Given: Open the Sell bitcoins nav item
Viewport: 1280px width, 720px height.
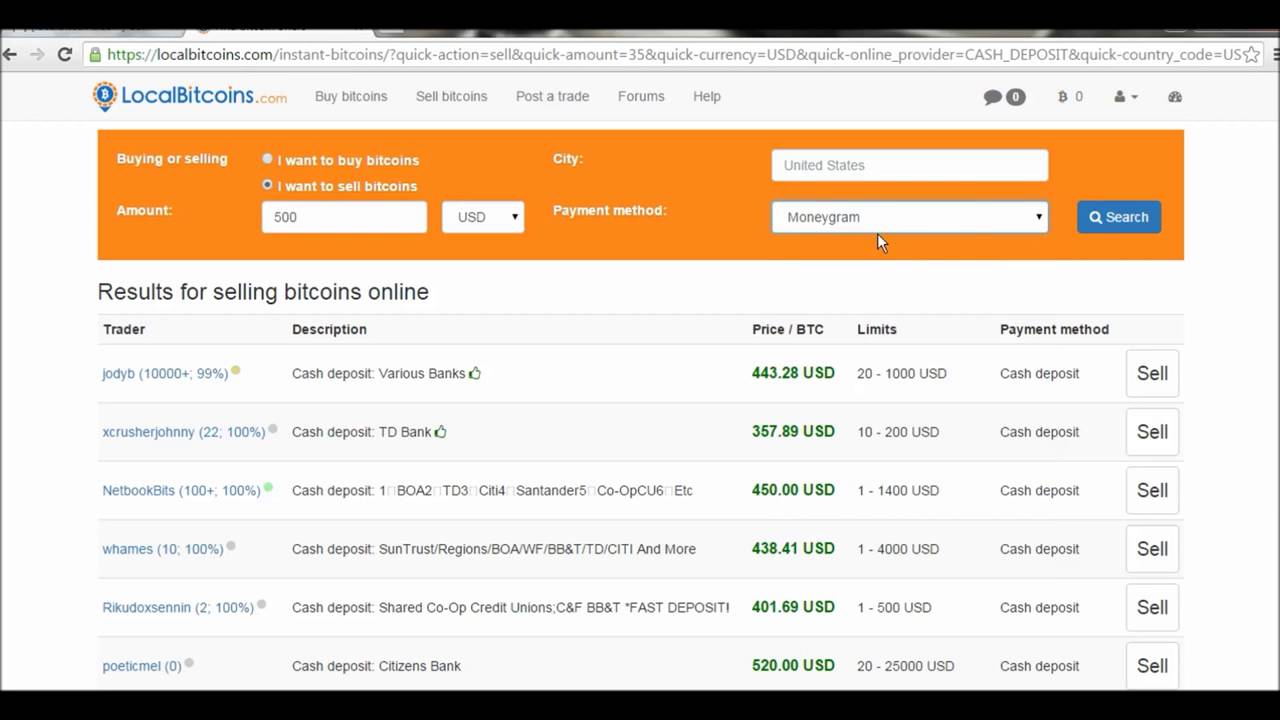Looking at the screenshot, I should point(452,97).
